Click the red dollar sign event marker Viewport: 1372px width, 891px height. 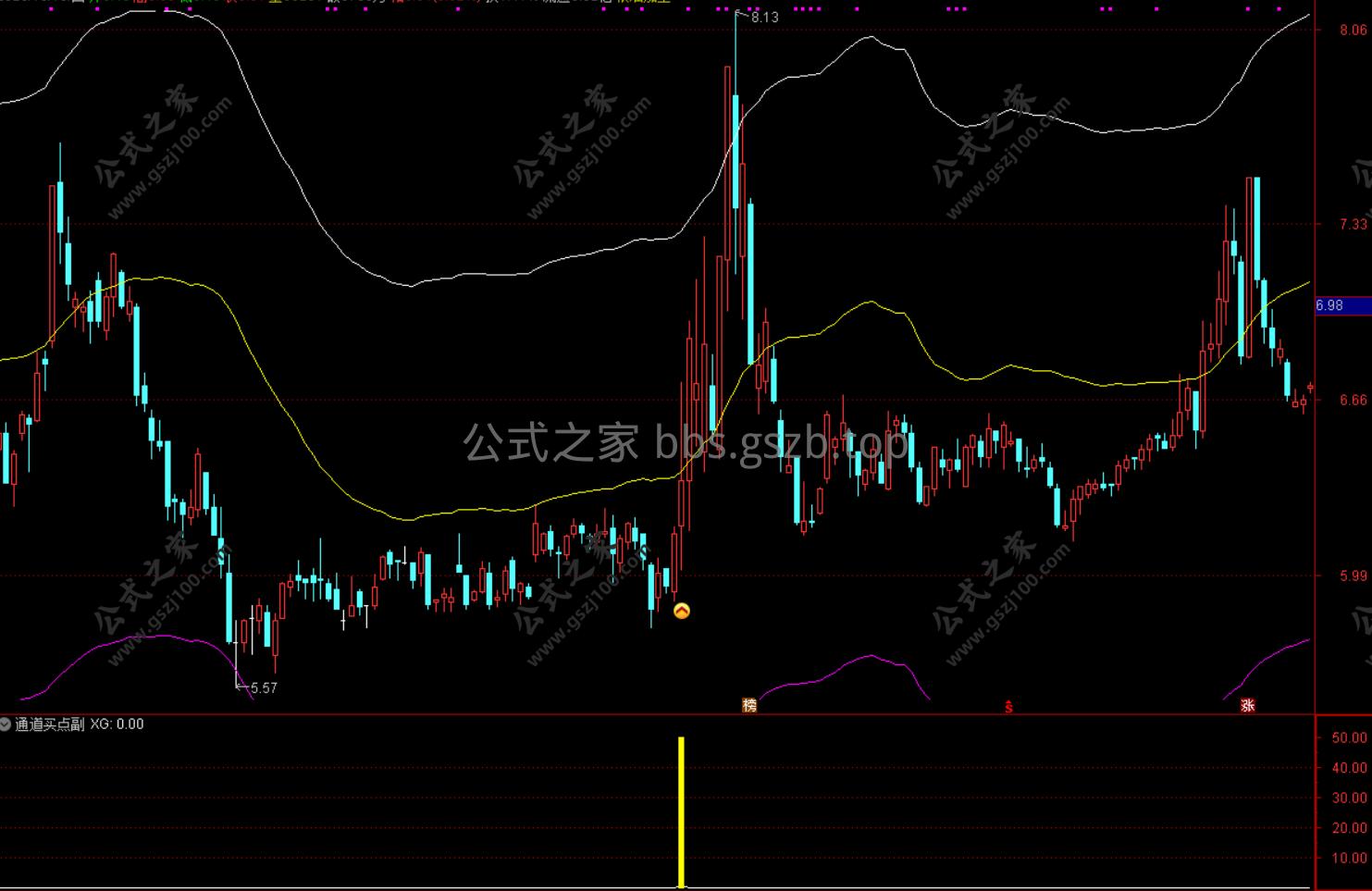tap(1008, 707)
